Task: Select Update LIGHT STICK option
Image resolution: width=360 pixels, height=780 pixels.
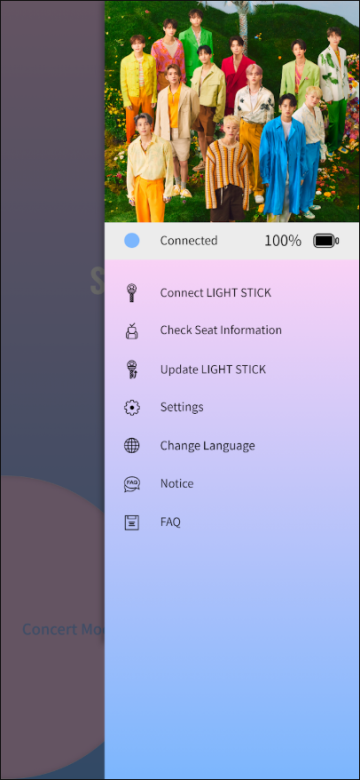Action: (213, 369)
